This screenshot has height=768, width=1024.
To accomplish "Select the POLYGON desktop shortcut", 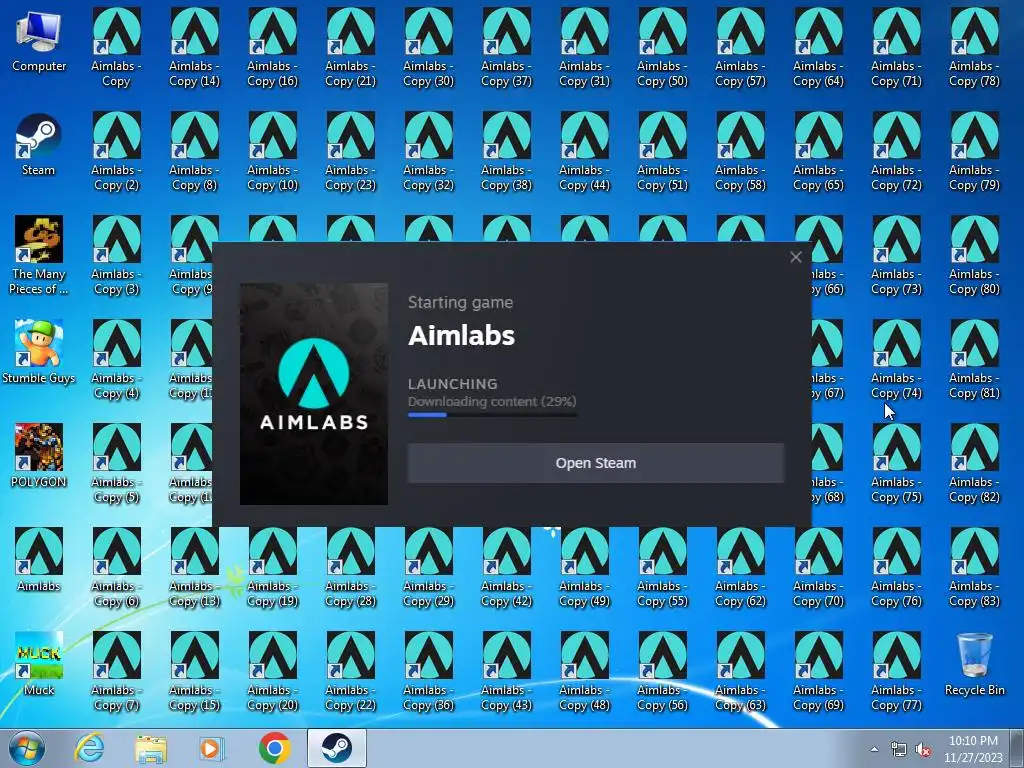I will pyautogui.click(x=39, y=456).
